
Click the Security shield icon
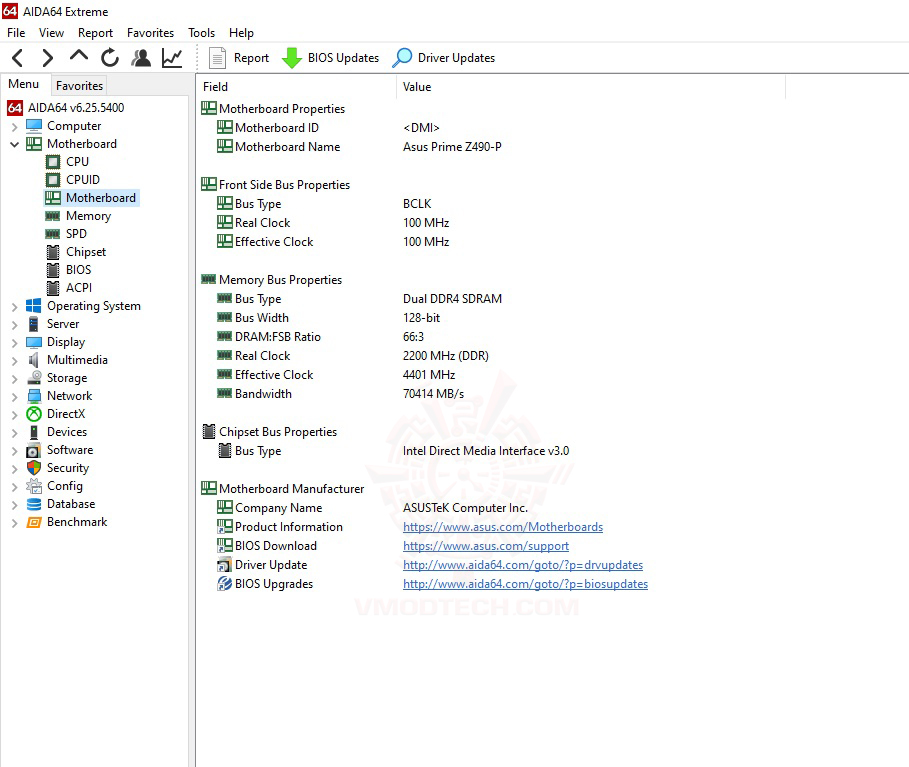(34, 468)
